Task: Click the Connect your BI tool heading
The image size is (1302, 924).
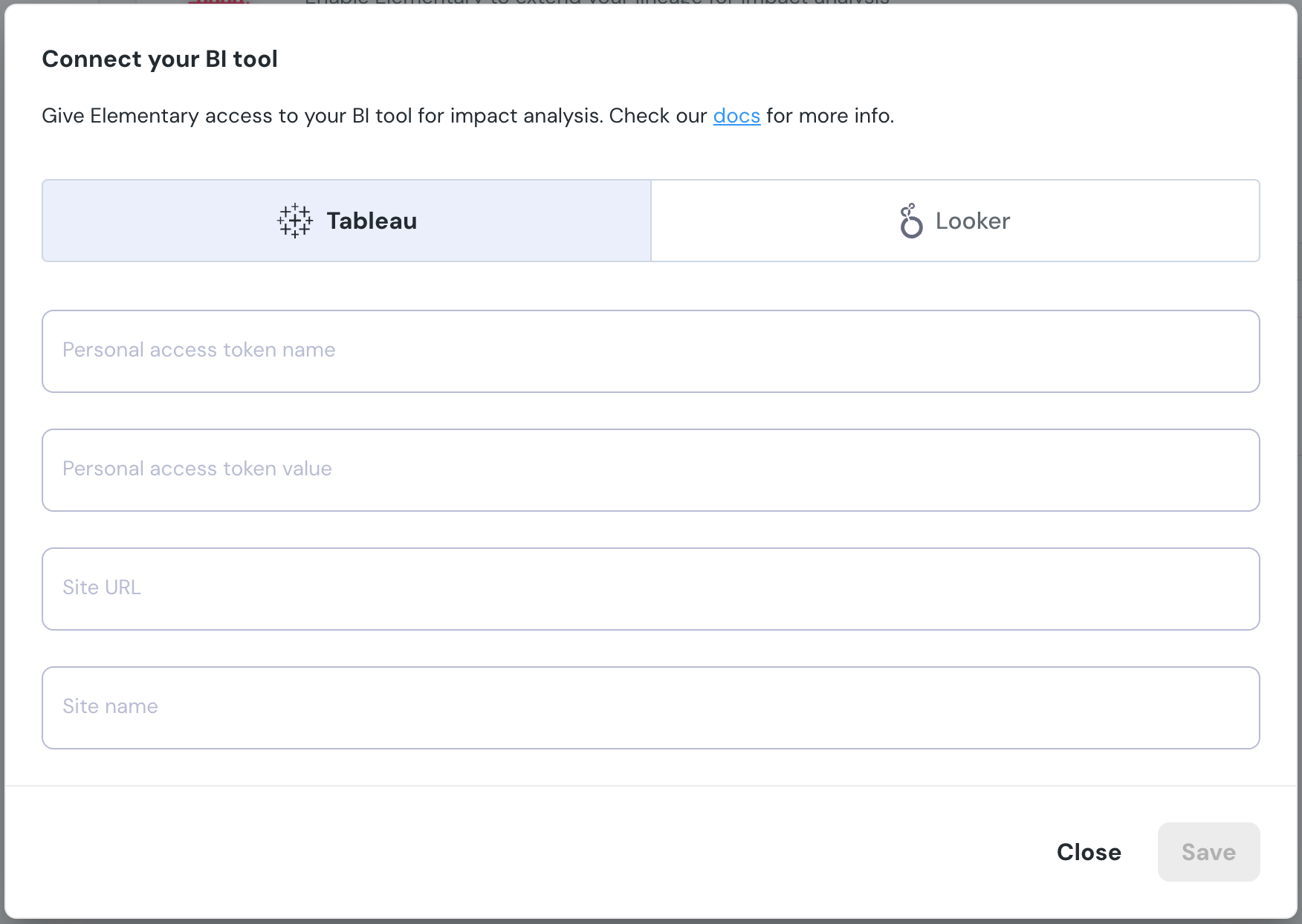Action: click(160, 59)
